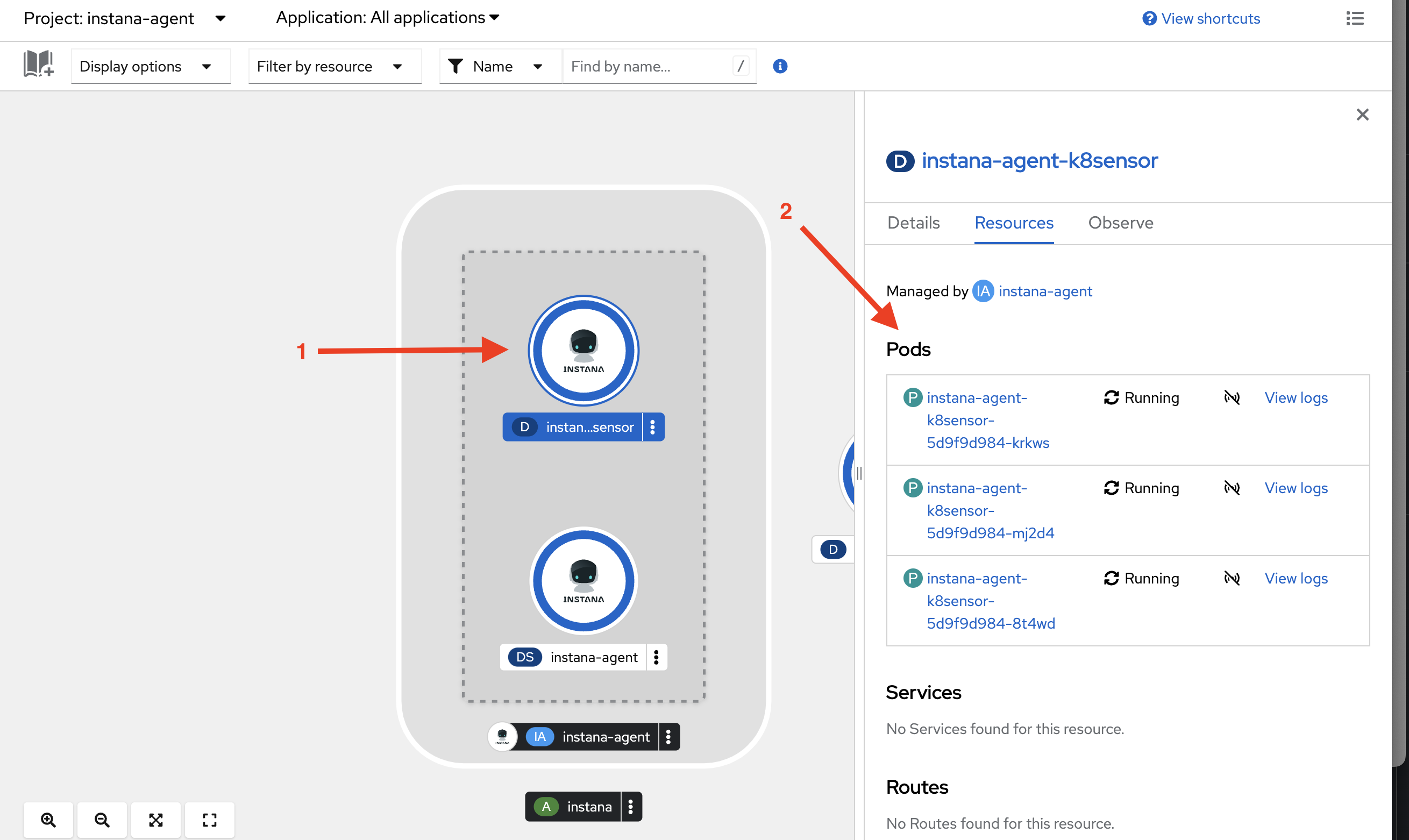Switch to the Observe tab
The width and height of the screenshot is (1409, 840).
pos(1120,223)
